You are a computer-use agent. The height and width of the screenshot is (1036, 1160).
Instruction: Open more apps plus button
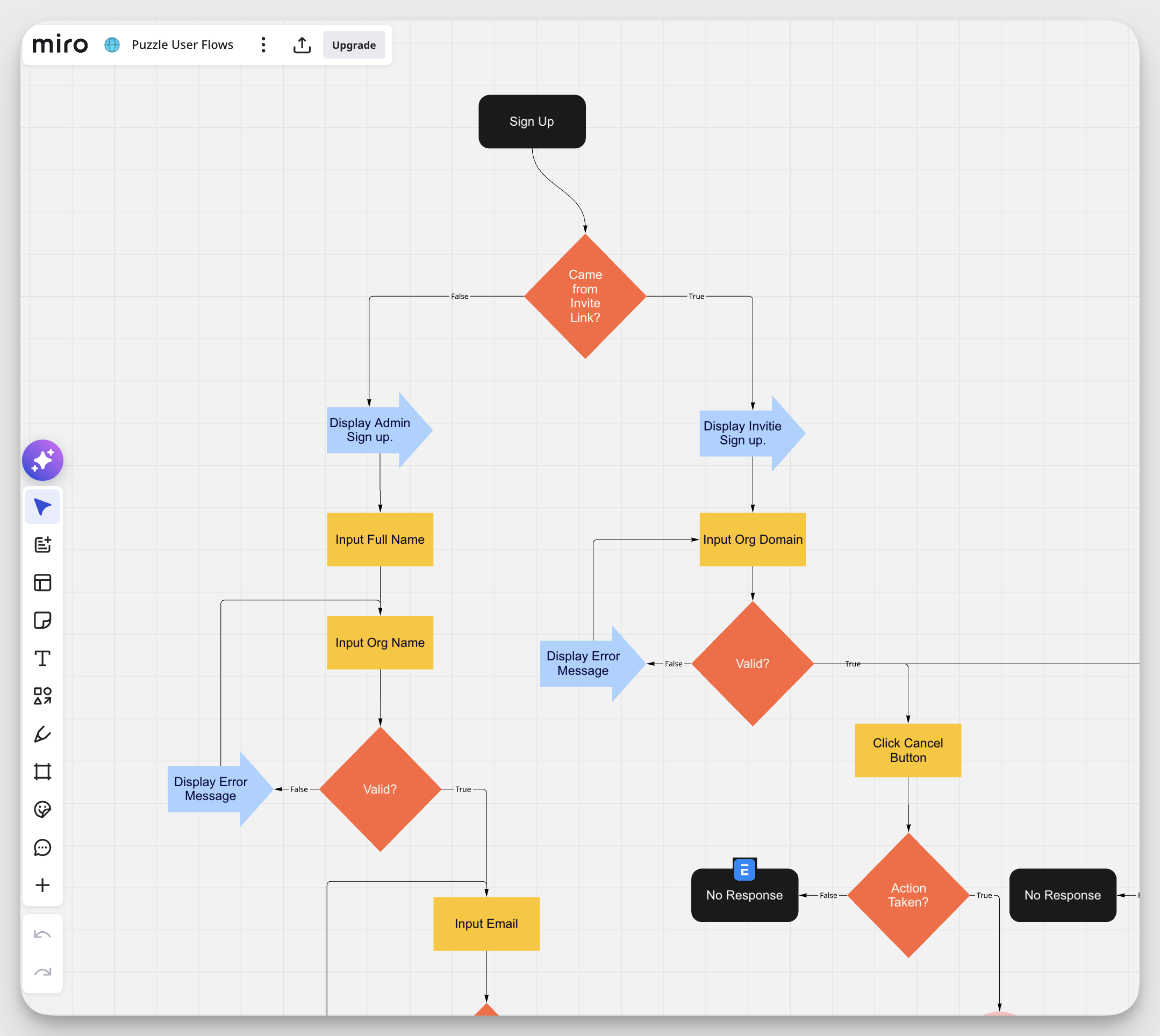(x=42, y=885)
